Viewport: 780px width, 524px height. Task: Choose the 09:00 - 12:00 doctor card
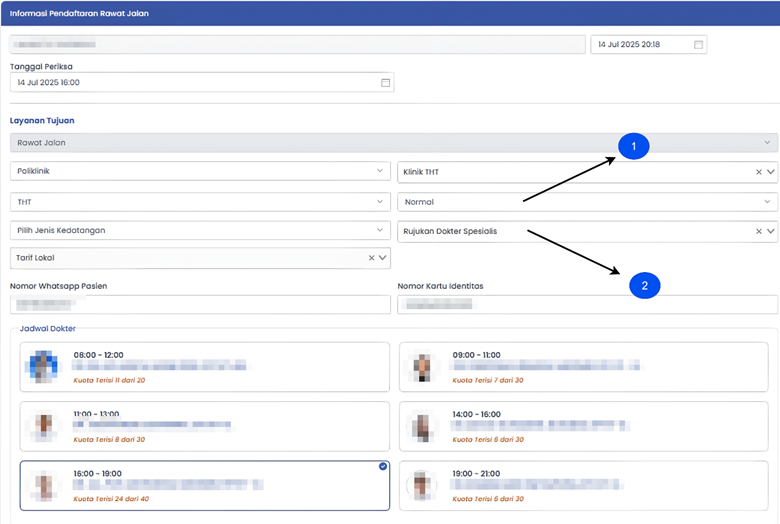point(587,367)
